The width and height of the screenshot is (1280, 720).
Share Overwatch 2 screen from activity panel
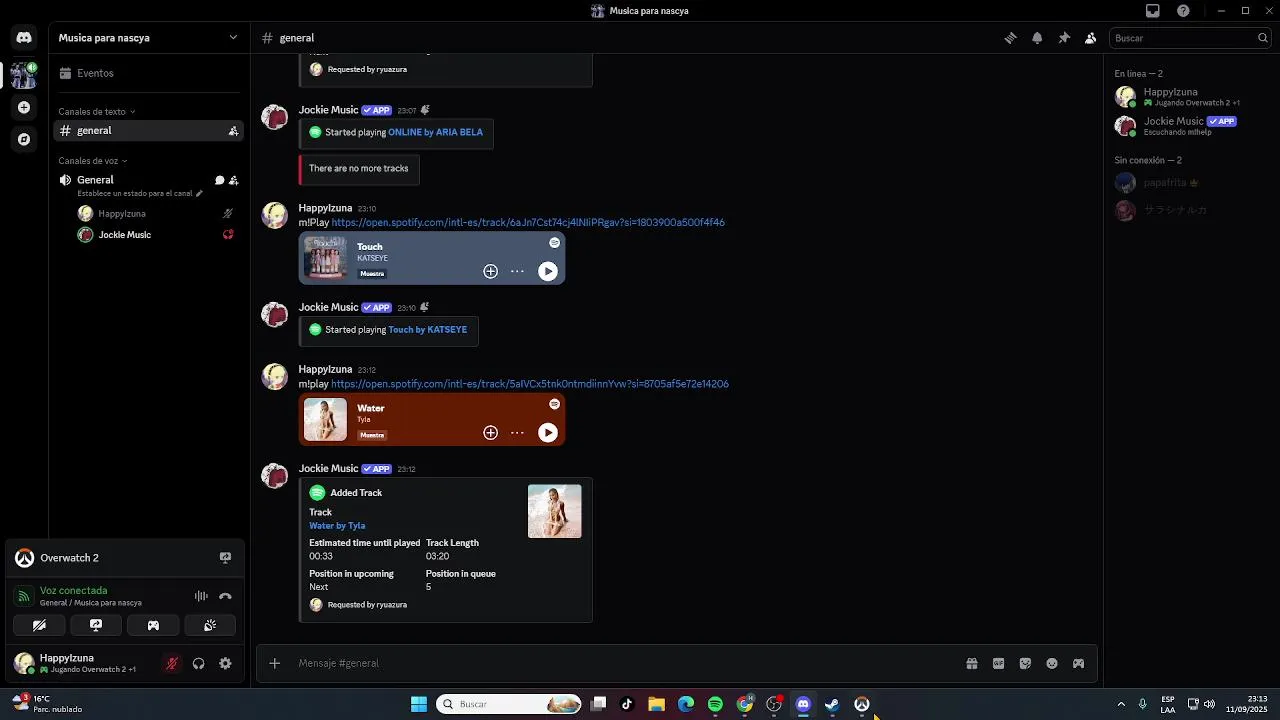[x=225, y=558]
